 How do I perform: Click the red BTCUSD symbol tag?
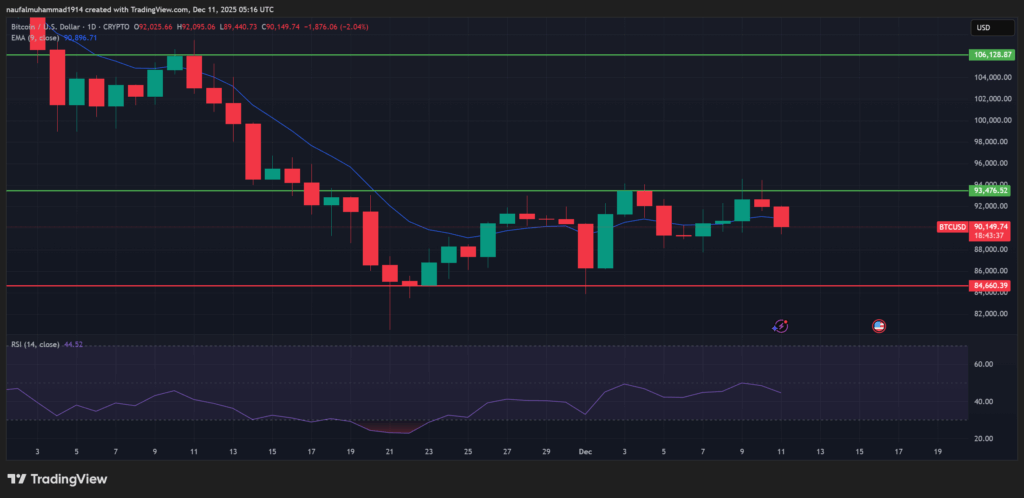coord(952,227)
